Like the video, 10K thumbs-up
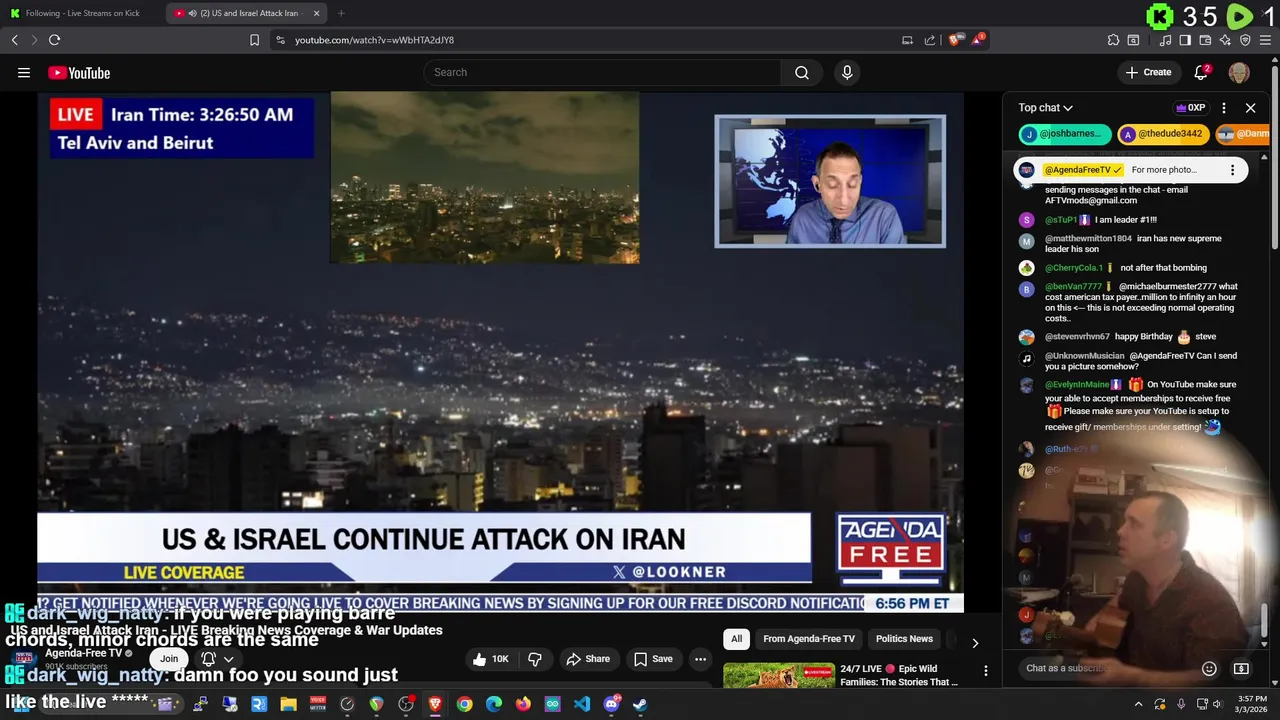This screenshot has width=1280, height=720. click(x=492, y=659)
